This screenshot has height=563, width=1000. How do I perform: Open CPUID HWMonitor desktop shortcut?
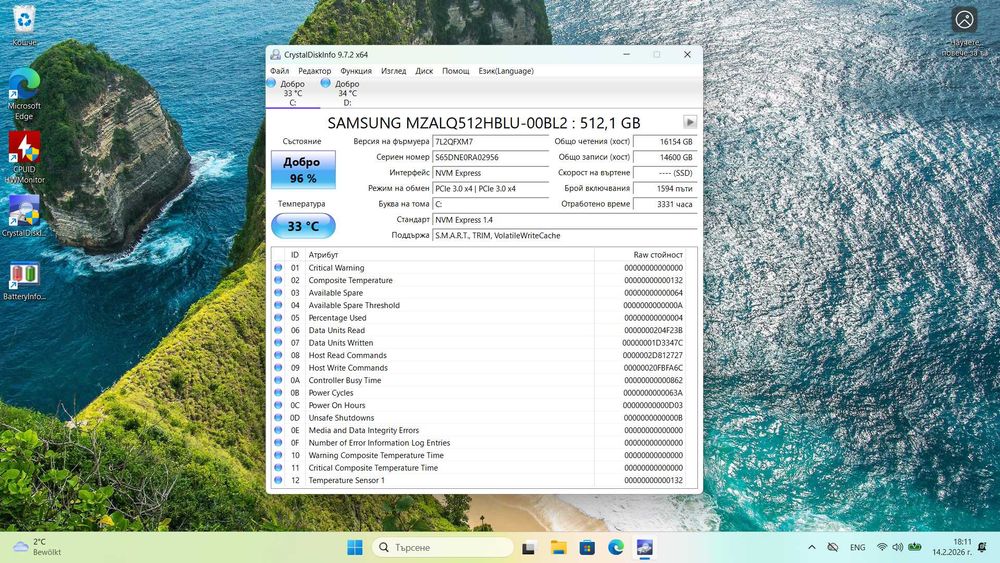pyautogui.click(x=24, y=157)
